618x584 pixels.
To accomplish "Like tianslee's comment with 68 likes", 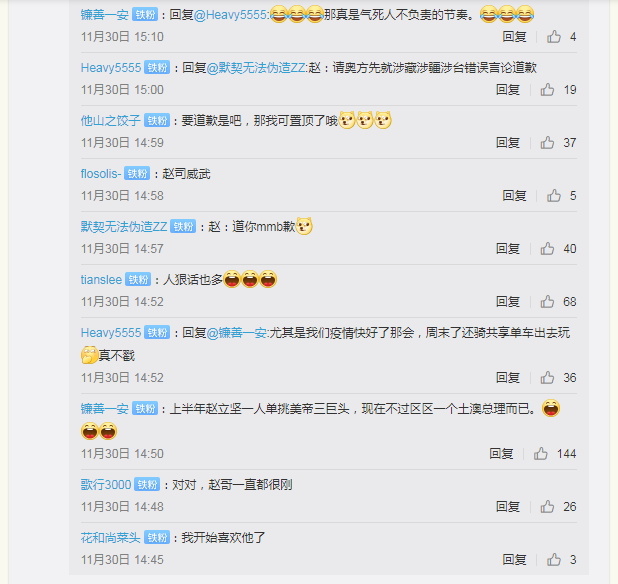I will click(x=547, y=301).
